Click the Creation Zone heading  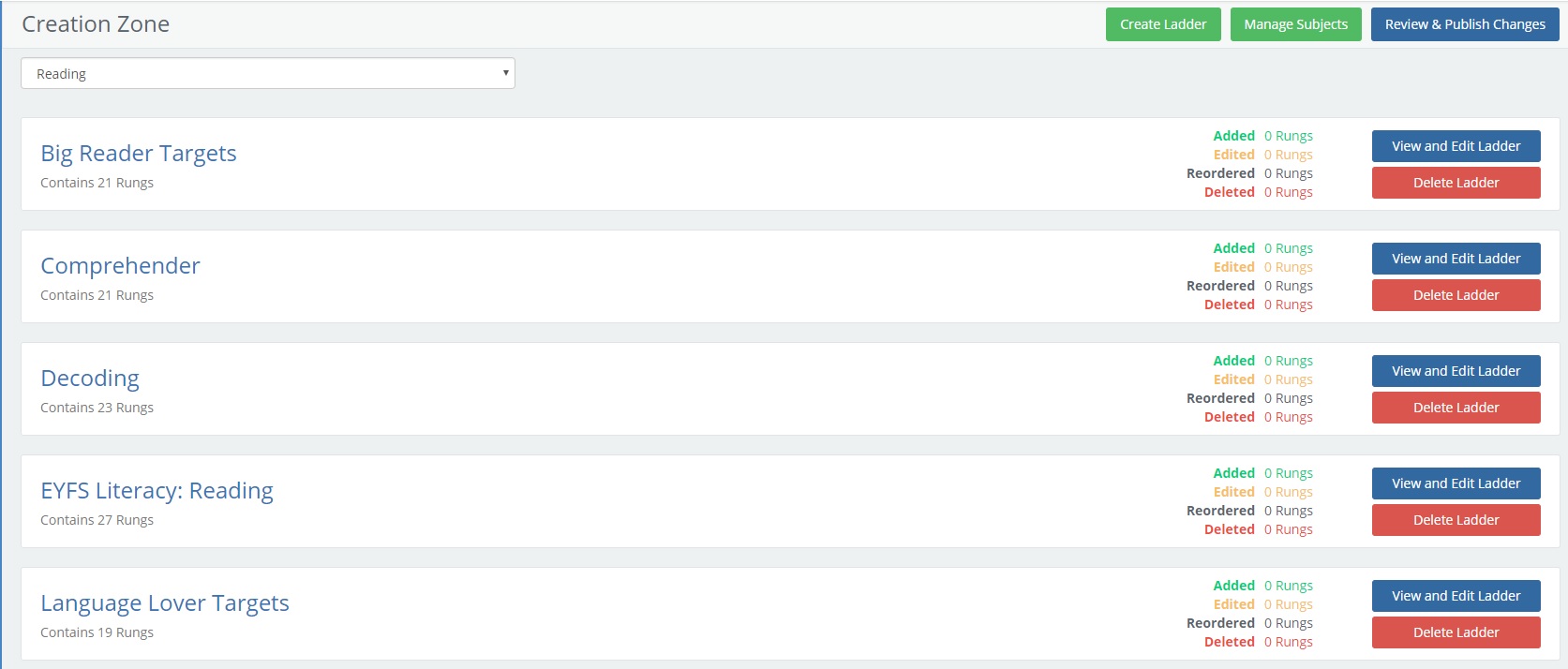coord(95,23)
